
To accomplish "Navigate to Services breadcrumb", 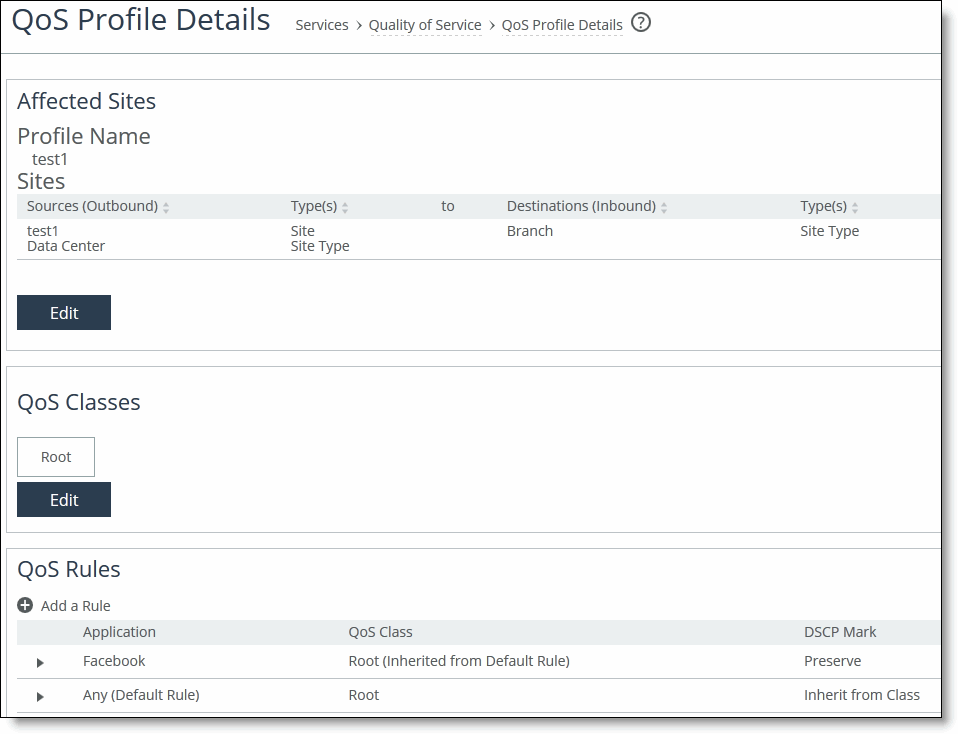I will pyautogui.click(x=321, y=25).
